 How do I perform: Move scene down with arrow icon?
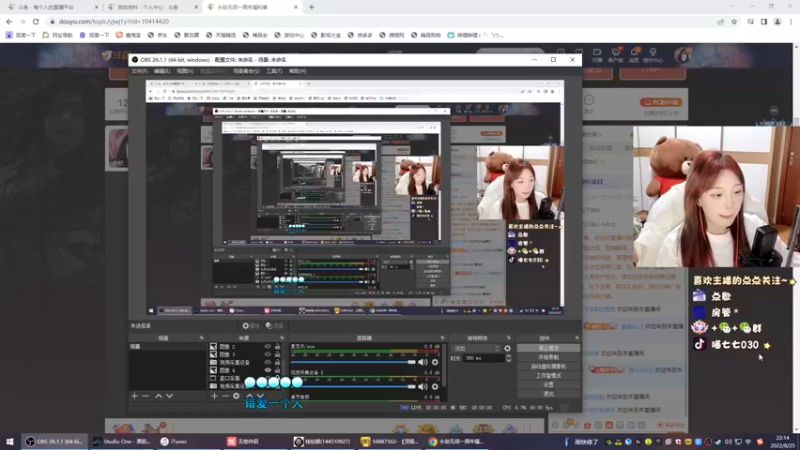coord(169,396)
